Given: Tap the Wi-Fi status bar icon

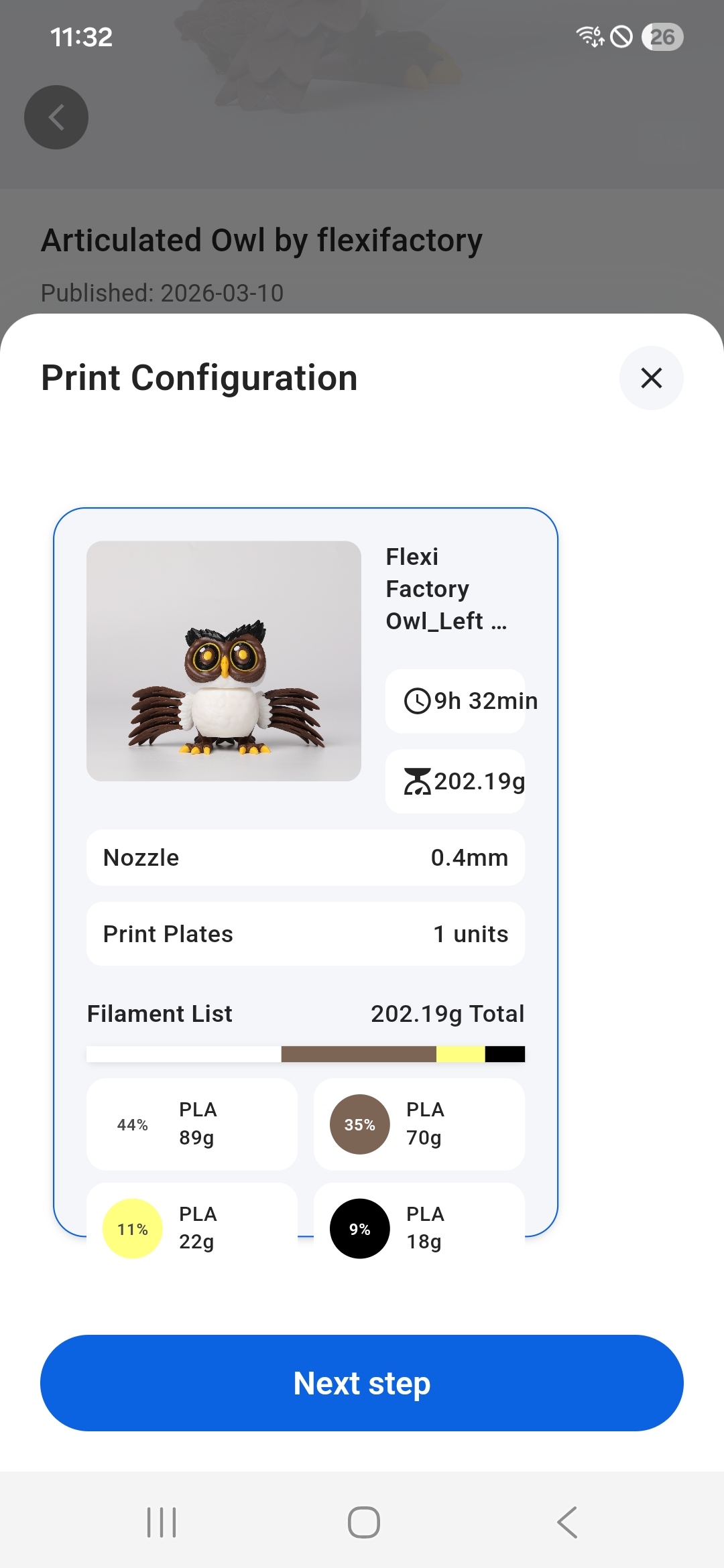Looking at the screenshot, I should pos(590,36).
